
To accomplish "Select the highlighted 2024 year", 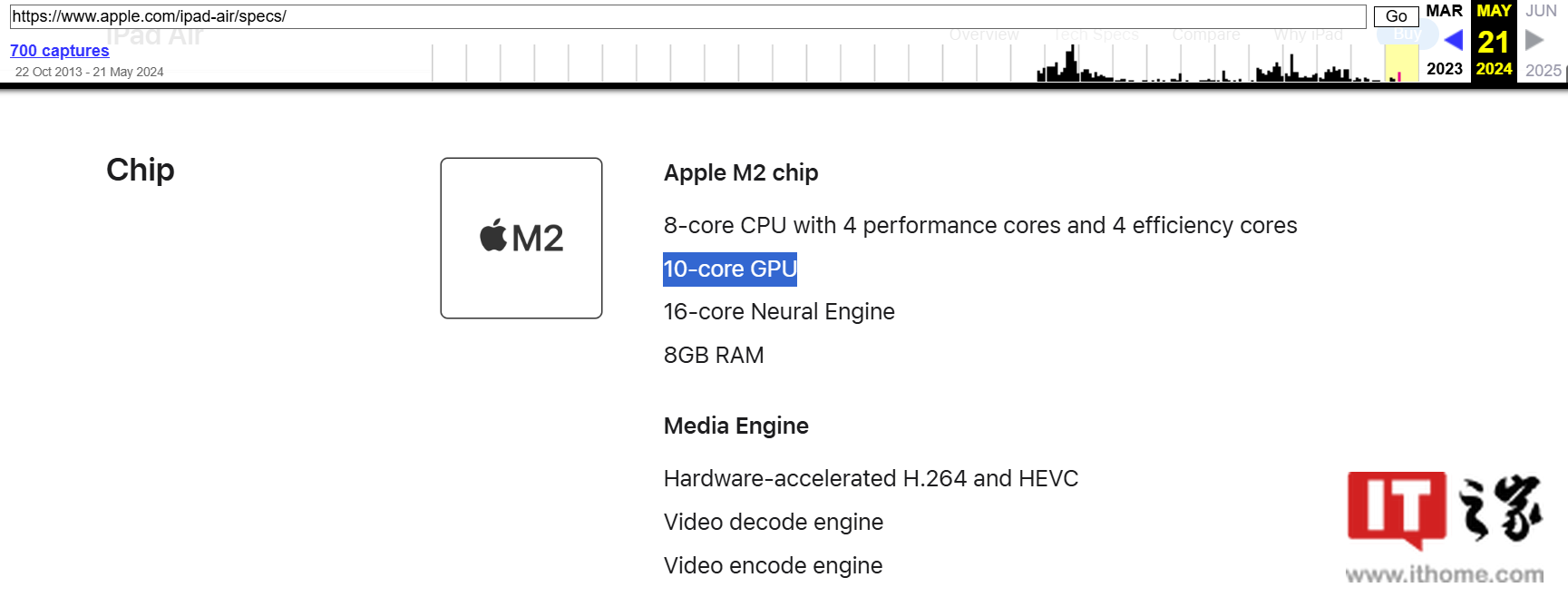I will [x=1494, y=69].
